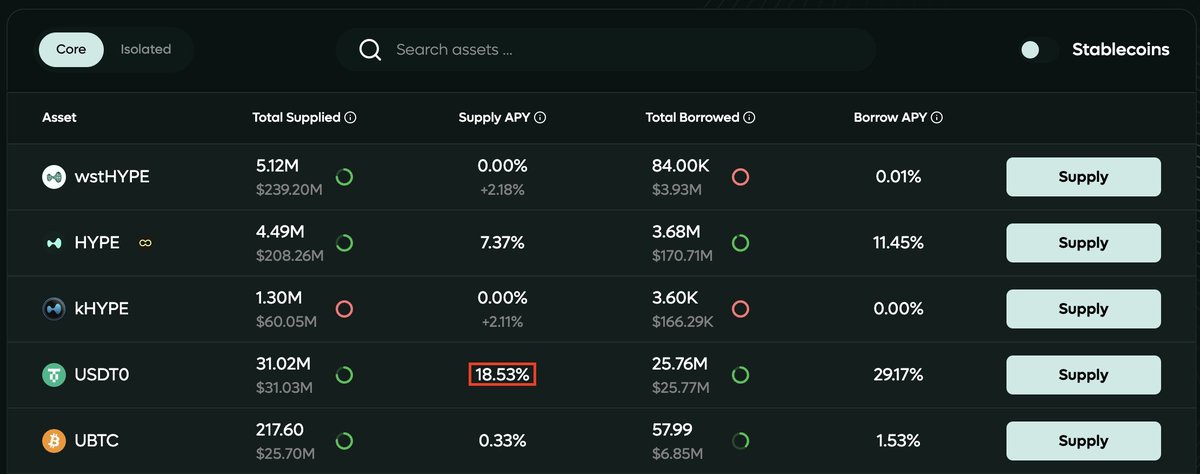Select the HYPE asset name
The image size is (1200, 474).
point(97,243)
